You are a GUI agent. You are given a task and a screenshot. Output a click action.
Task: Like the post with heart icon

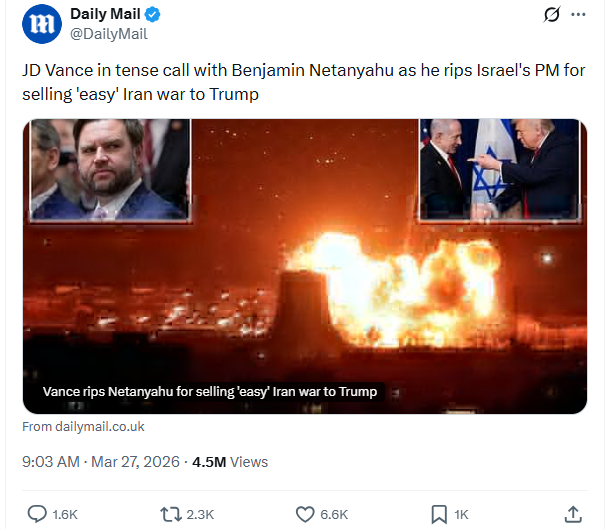pyautogui.click(x=306, y=514)
